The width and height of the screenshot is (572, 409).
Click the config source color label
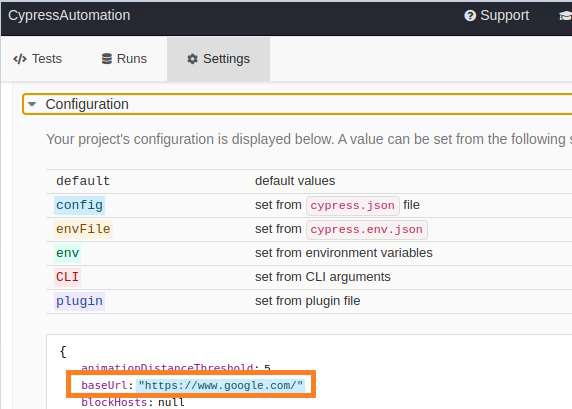coord(80,205)
